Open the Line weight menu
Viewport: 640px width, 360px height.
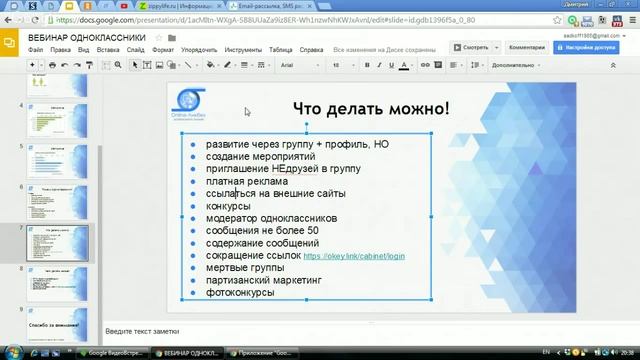[244, 65]
